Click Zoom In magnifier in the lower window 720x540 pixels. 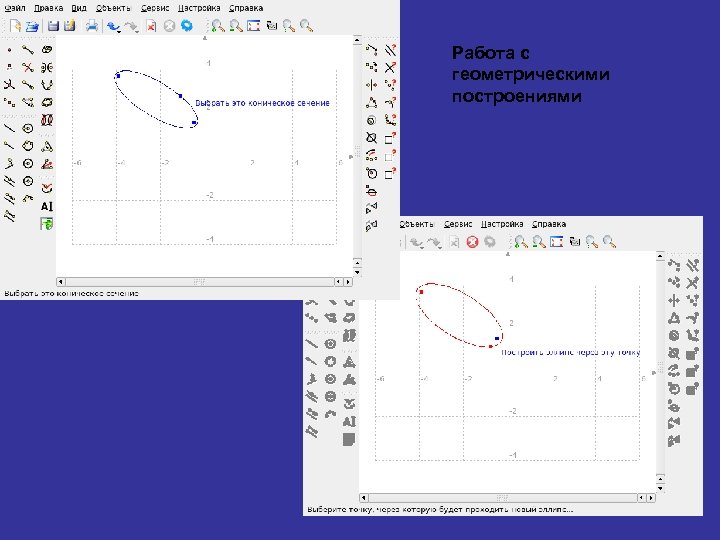[521, 242]
